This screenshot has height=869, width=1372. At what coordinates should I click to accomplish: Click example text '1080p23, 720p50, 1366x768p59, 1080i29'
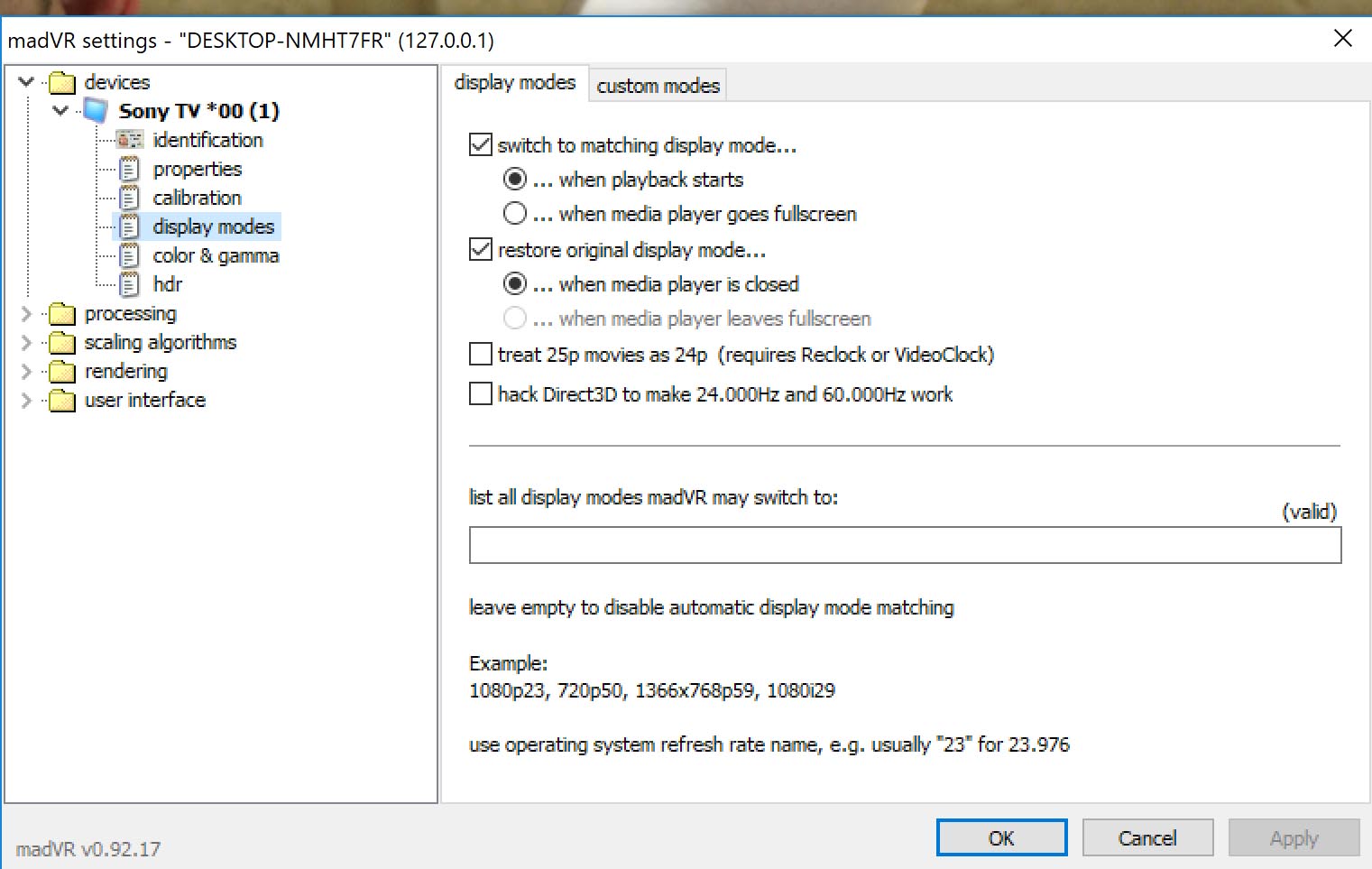coord(652,691)
